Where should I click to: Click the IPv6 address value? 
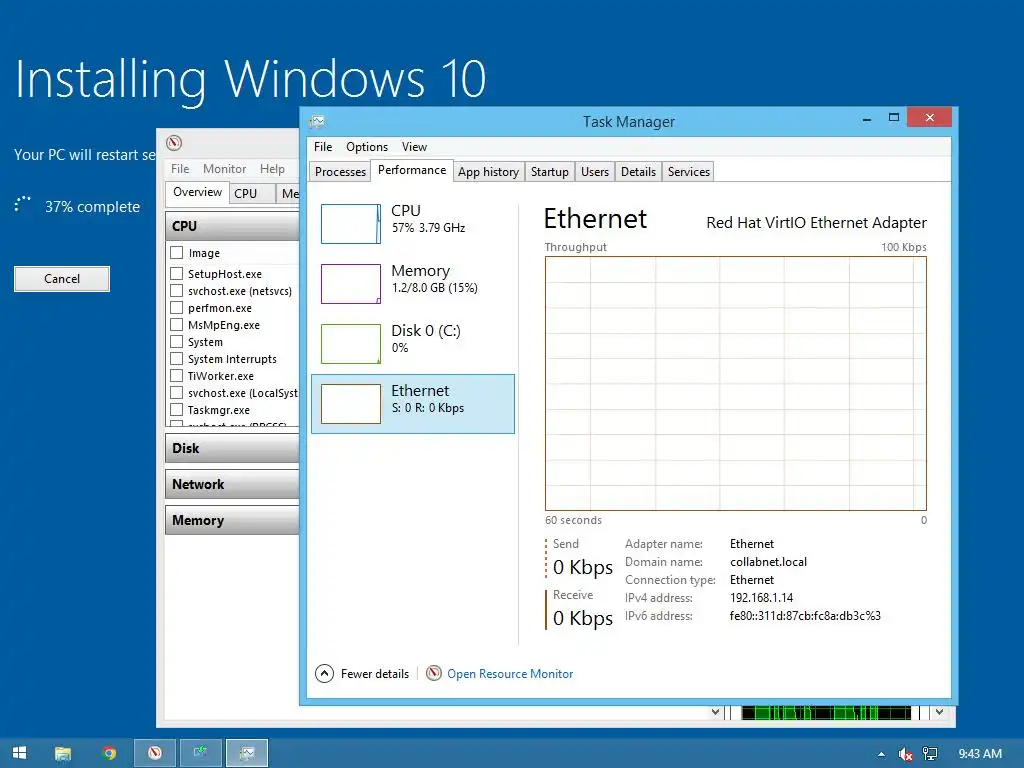(805, 616)
